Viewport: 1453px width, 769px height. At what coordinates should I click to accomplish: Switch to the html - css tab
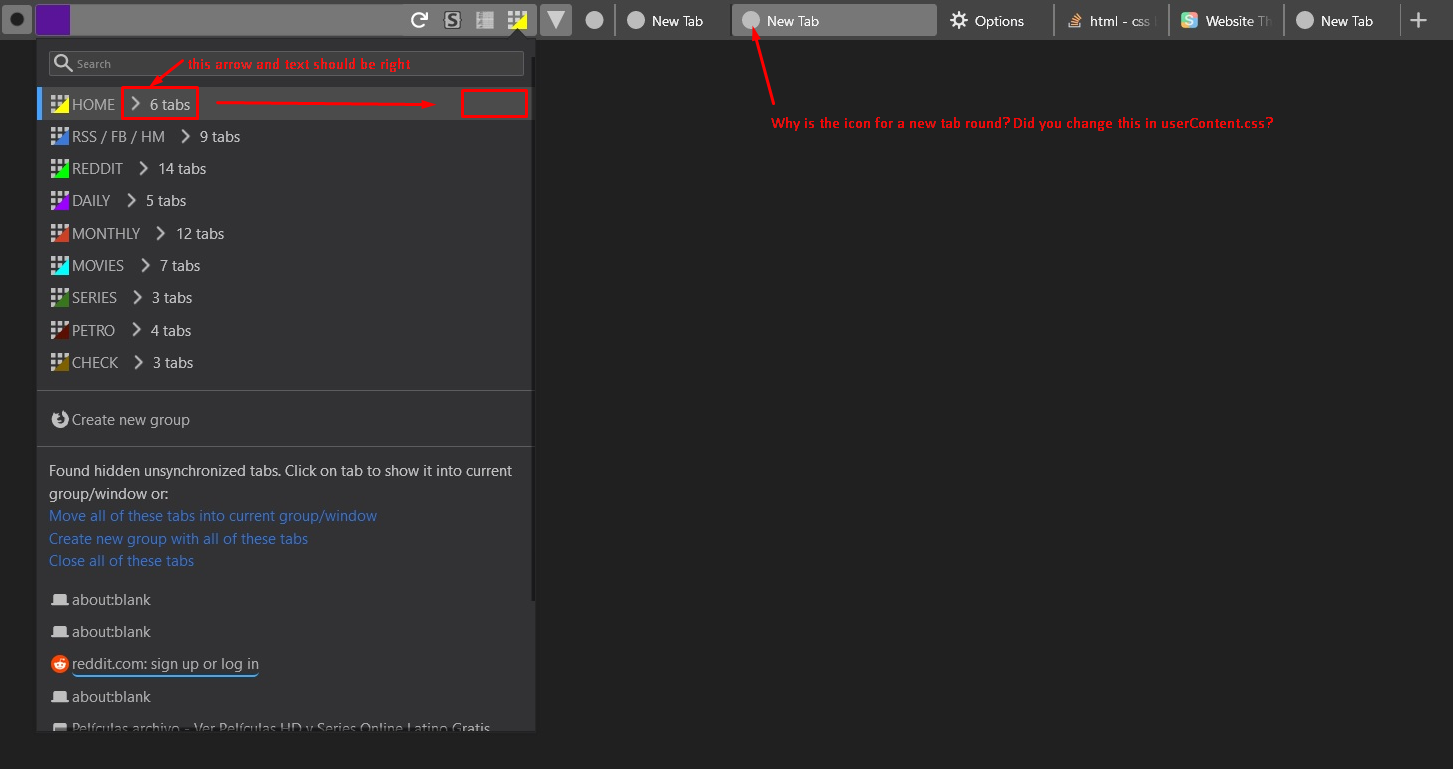(1111, 20)
